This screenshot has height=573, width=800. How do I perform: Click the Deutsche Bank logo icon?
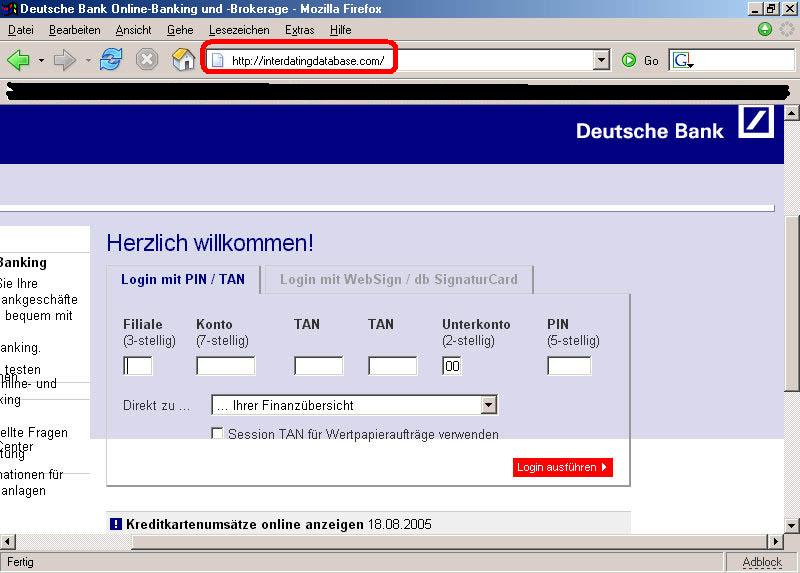(x=756, y=121)
